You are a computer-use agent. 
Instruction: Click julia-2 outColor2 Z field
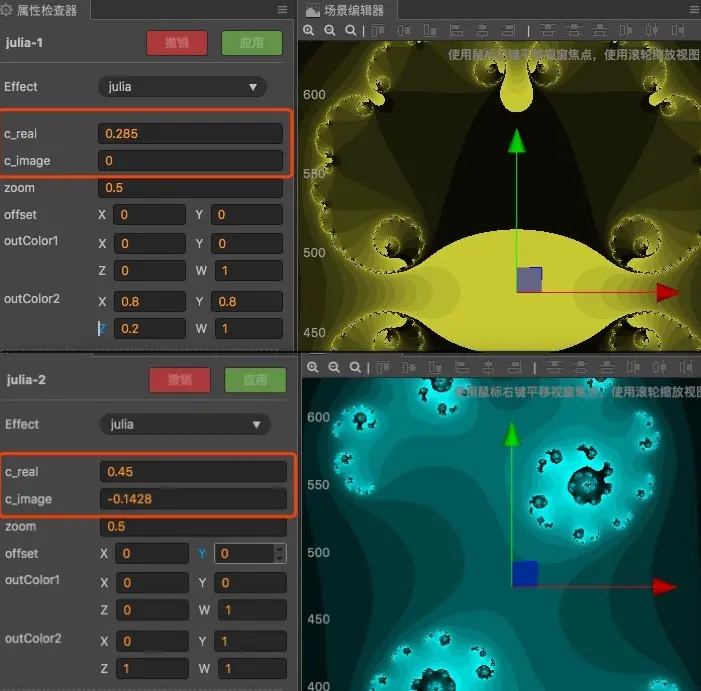tap(152, 669)
